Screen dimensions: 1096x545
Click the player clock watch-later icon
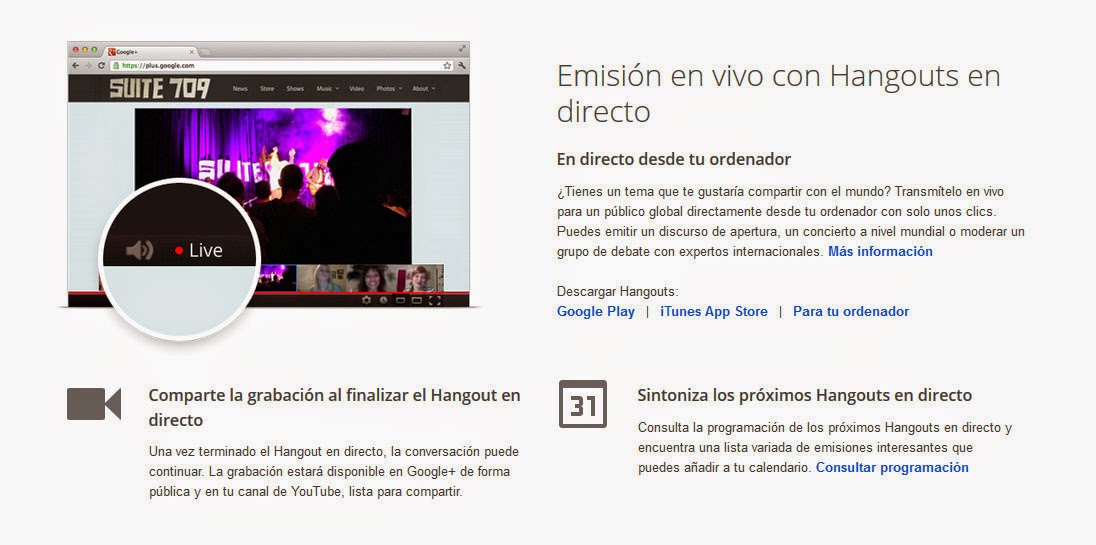(x=383, y=300)
